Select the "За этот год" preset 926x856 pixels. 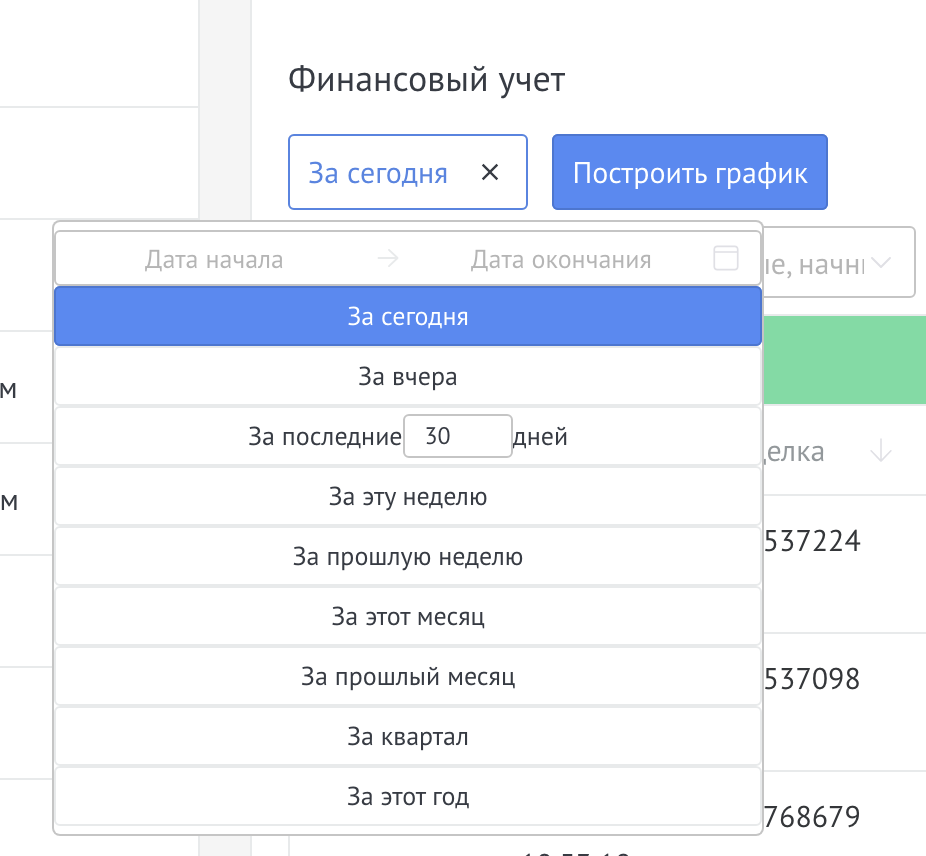point(408,797)
